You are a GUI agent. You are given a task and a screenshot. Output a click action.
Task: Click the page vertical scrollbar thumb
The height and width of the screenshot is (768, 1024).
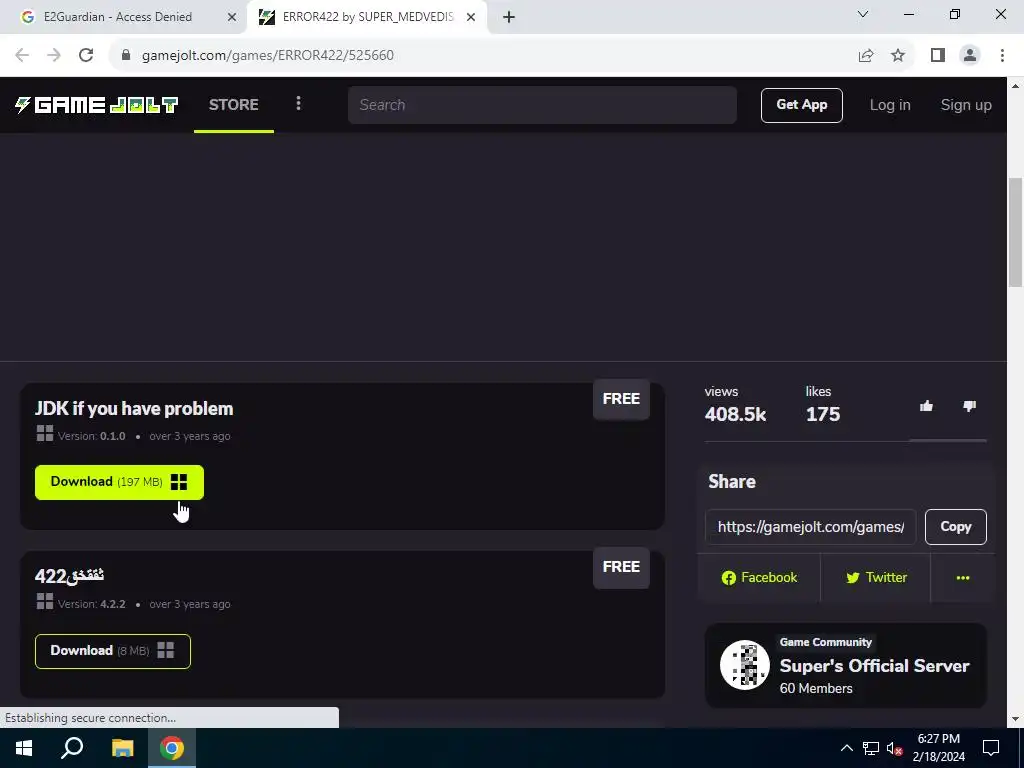coord(1016,232)
